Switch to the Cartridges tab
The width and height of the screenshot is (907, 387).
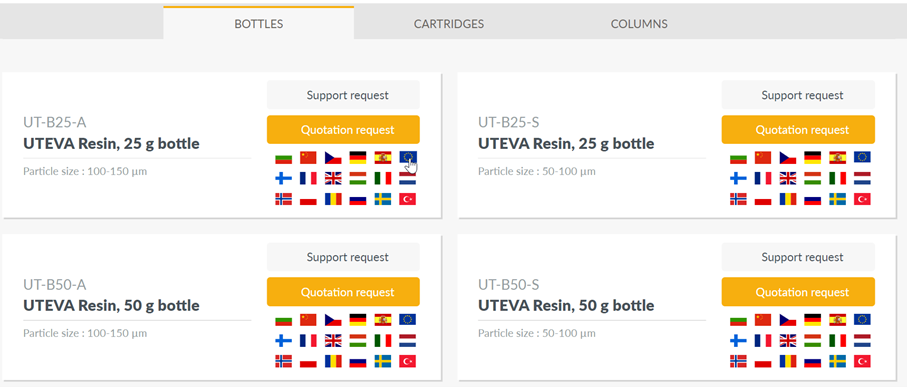coord(449,24)
